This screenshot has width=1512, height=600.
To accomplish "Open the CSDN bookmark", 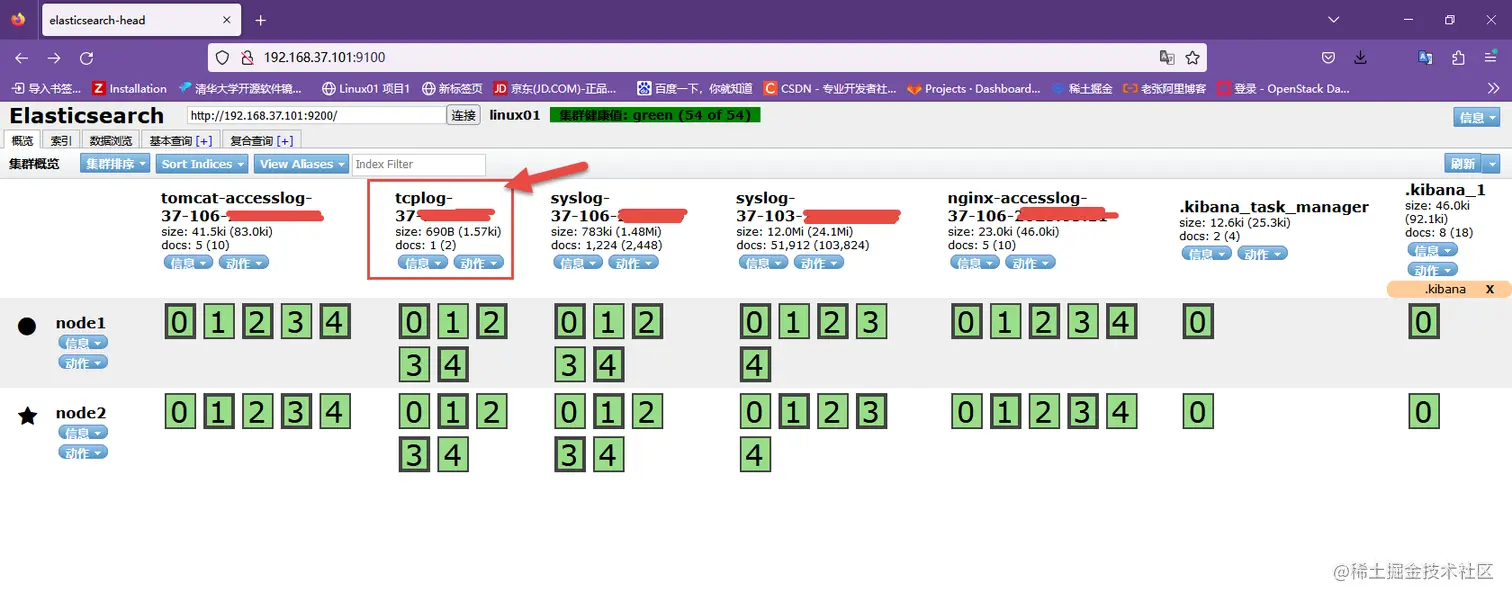I will tap(830, 88).
